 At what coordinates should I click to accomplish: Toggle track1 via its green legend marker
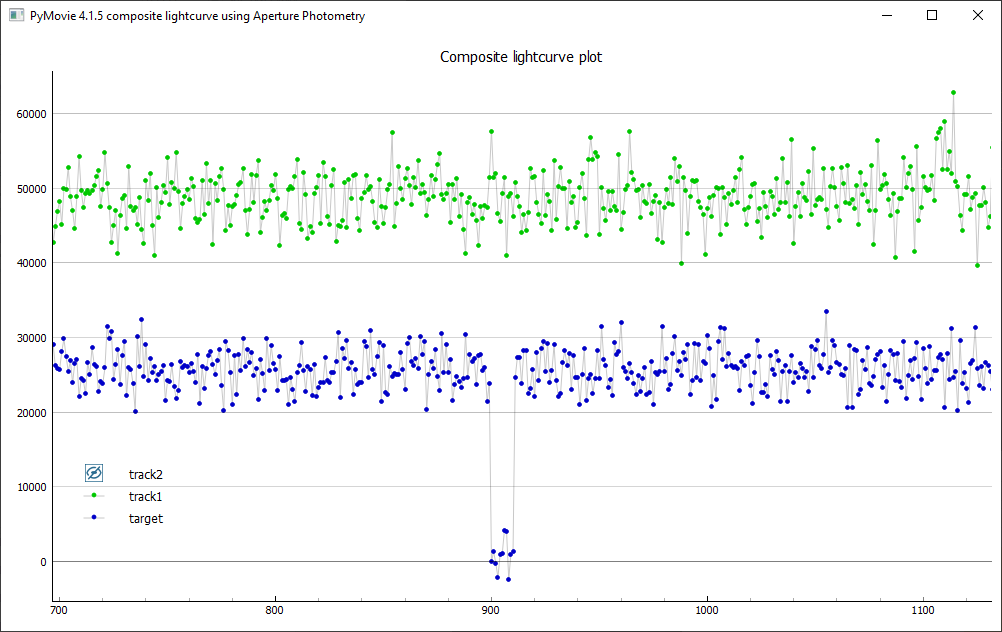point(95,496)
